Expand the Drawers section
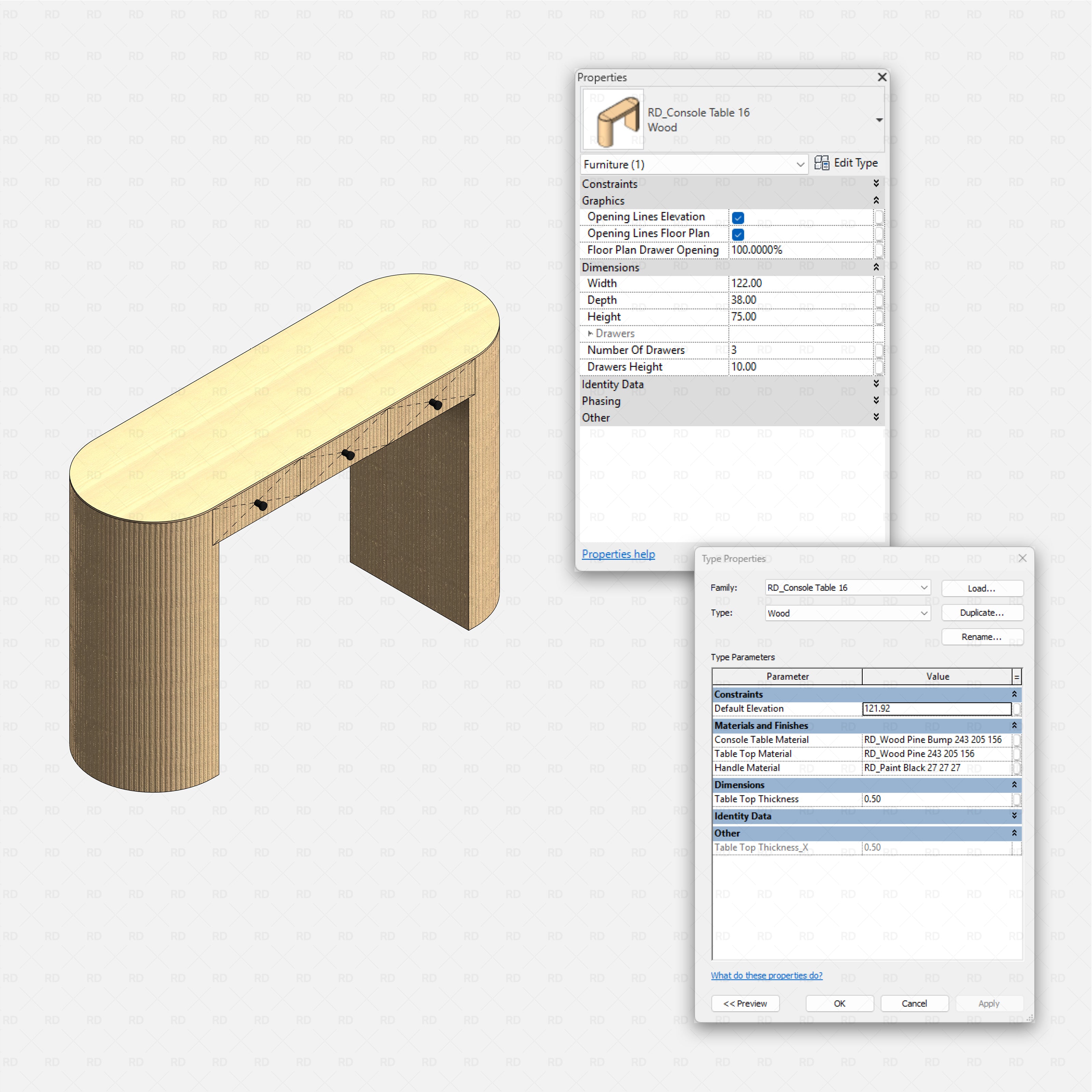1092x1092 pixels. click(x=591, y=333)
